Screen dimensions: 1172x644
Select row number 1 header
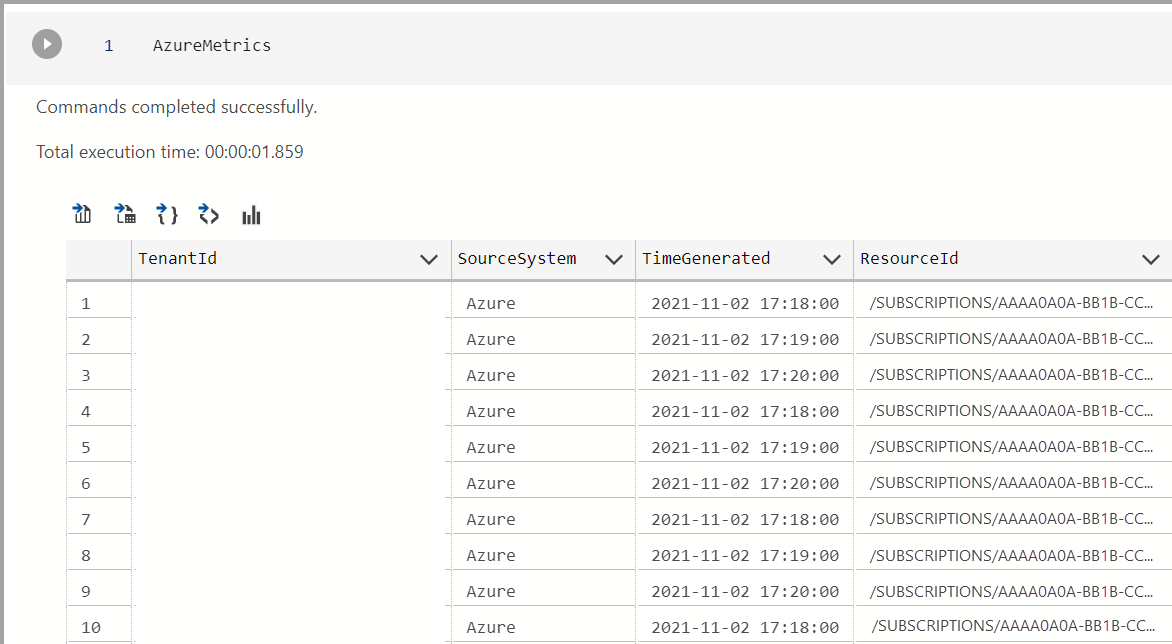86,304
